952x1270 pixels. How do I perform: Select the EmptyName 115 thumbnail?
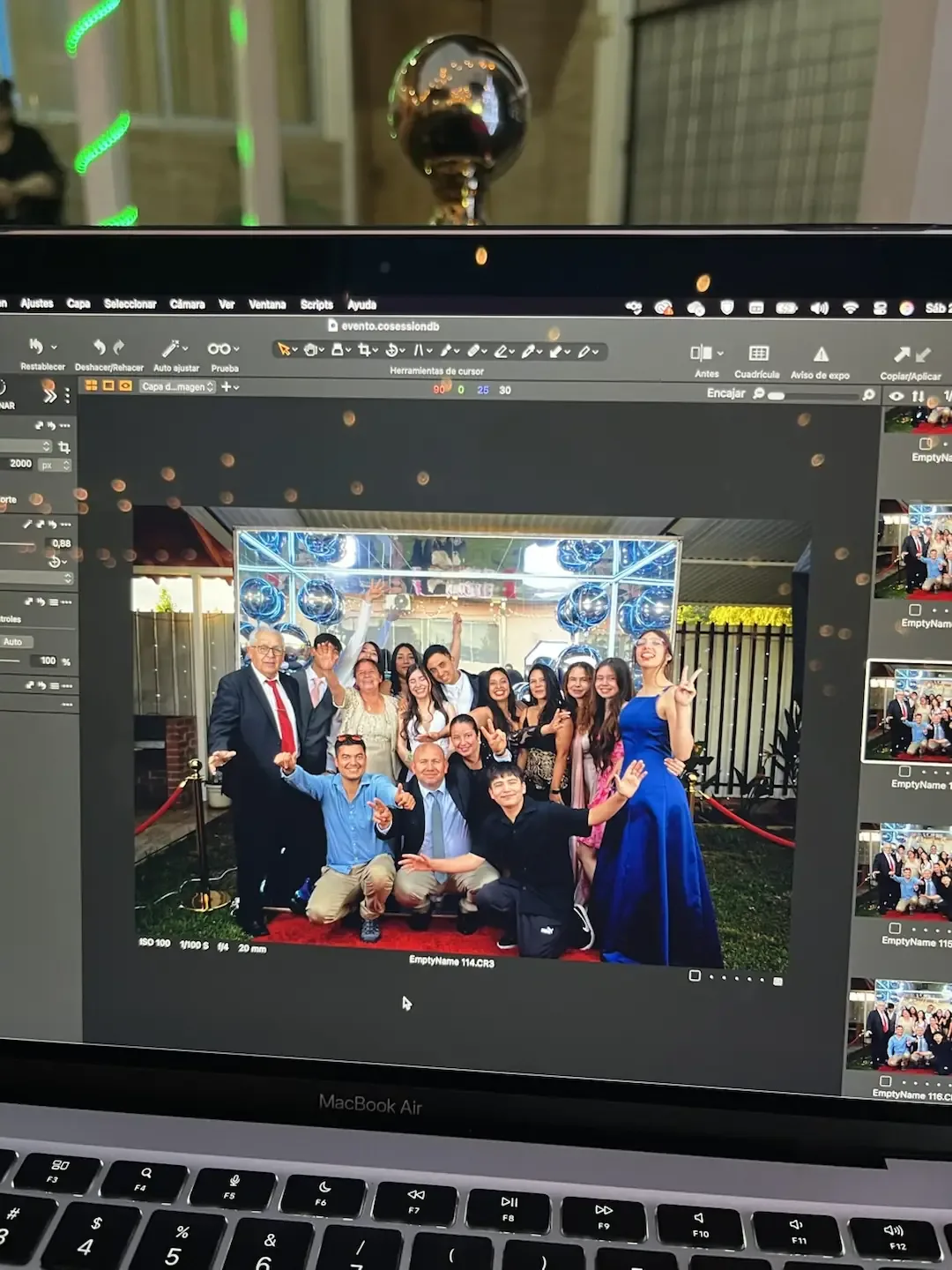[x=904, y=871]
